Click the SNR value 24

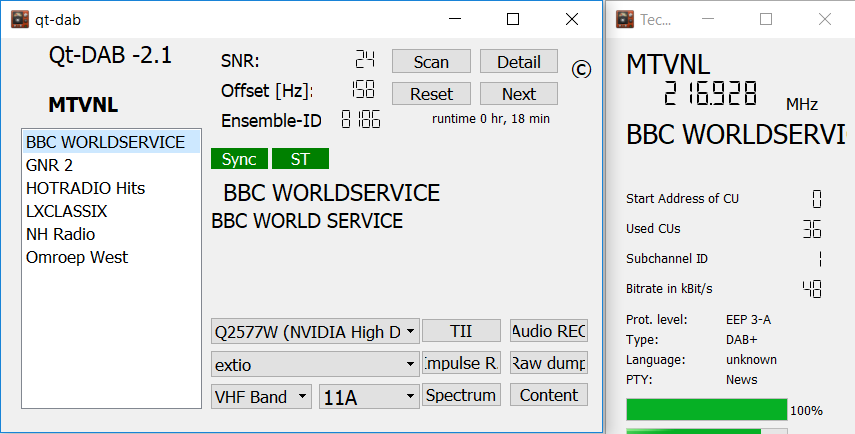[364, 59]
